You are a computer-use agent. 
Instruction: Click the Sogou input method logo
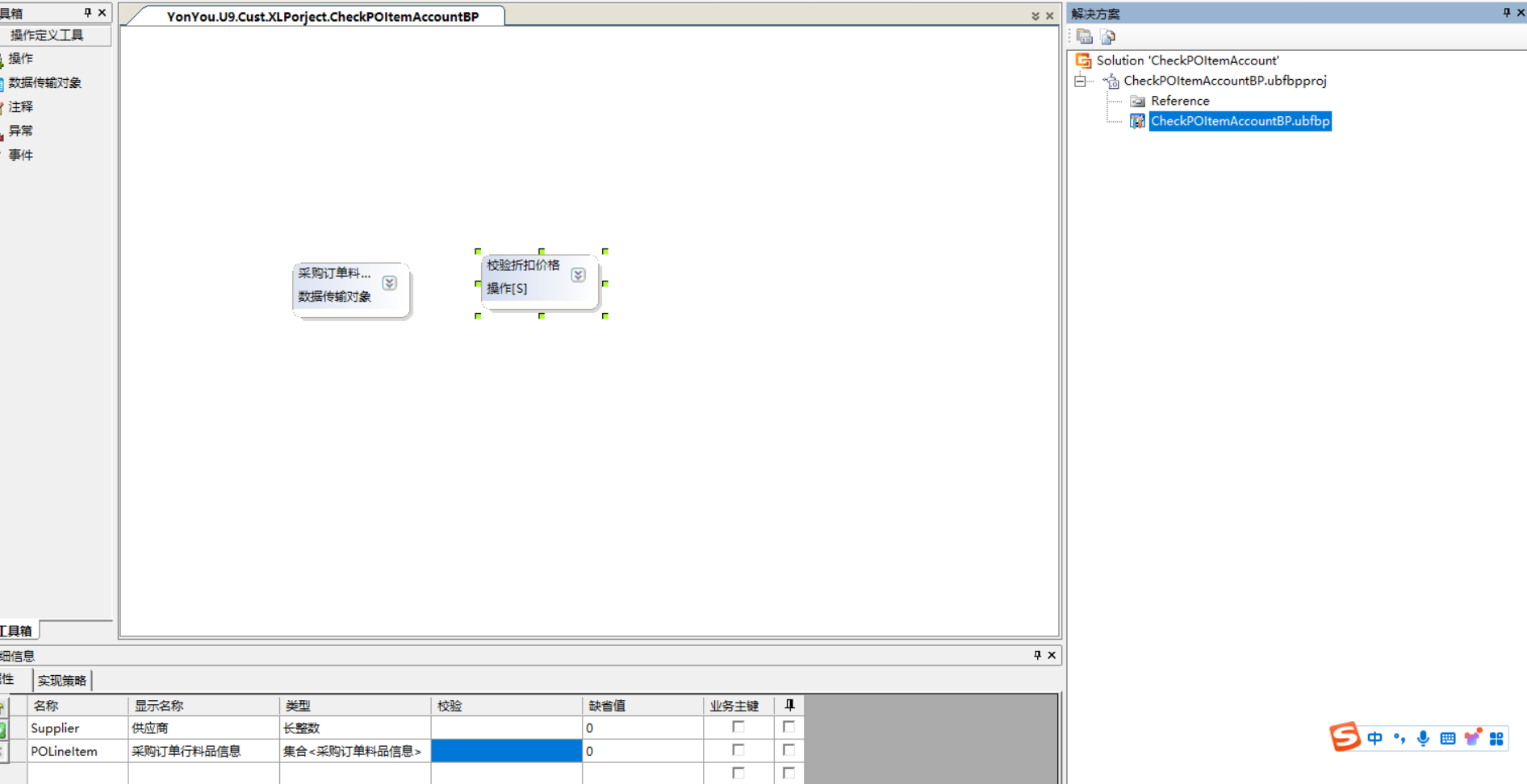[1345, 737]
